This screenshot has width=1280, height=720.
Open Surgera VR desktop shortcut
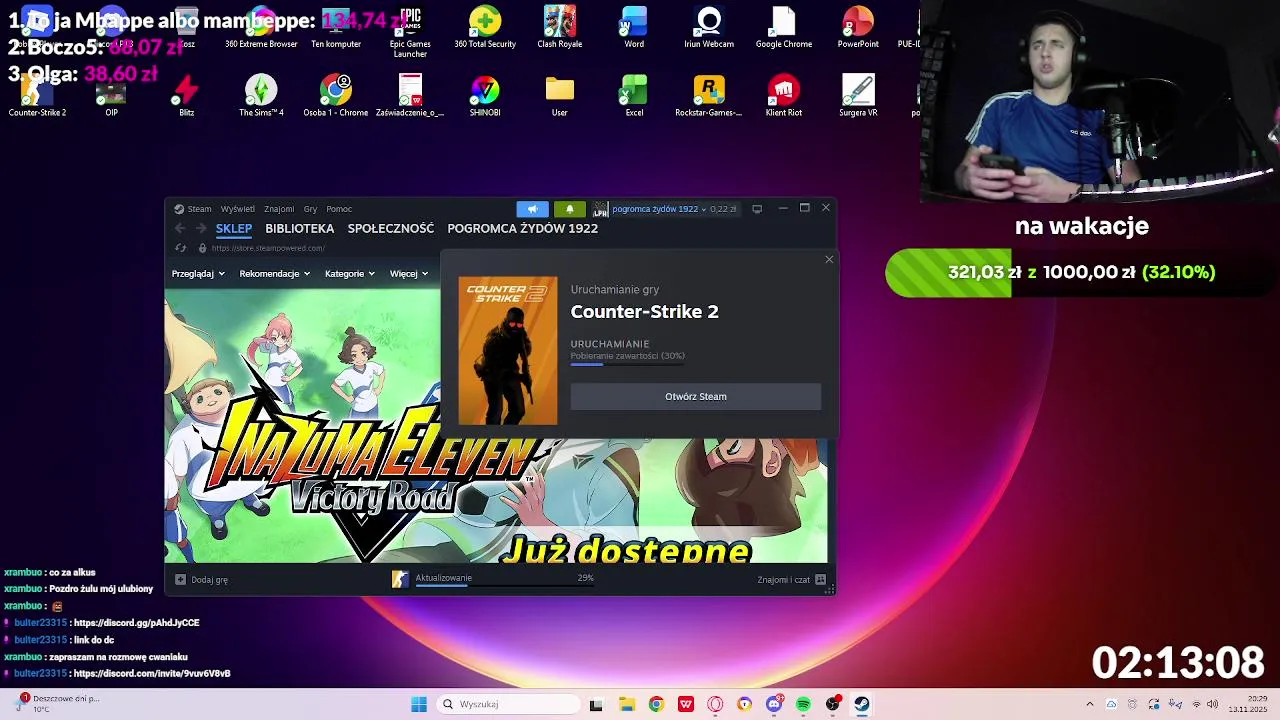click(x=858, y=96)
